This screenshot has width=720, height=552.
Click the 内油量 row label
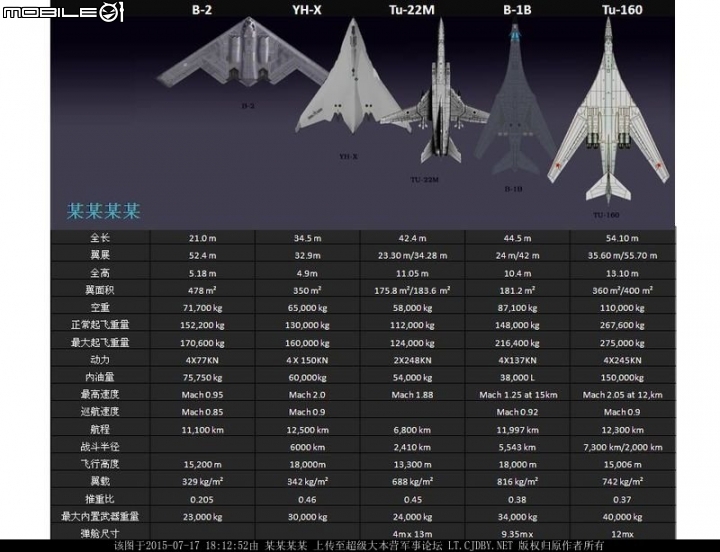coord(100,377)
